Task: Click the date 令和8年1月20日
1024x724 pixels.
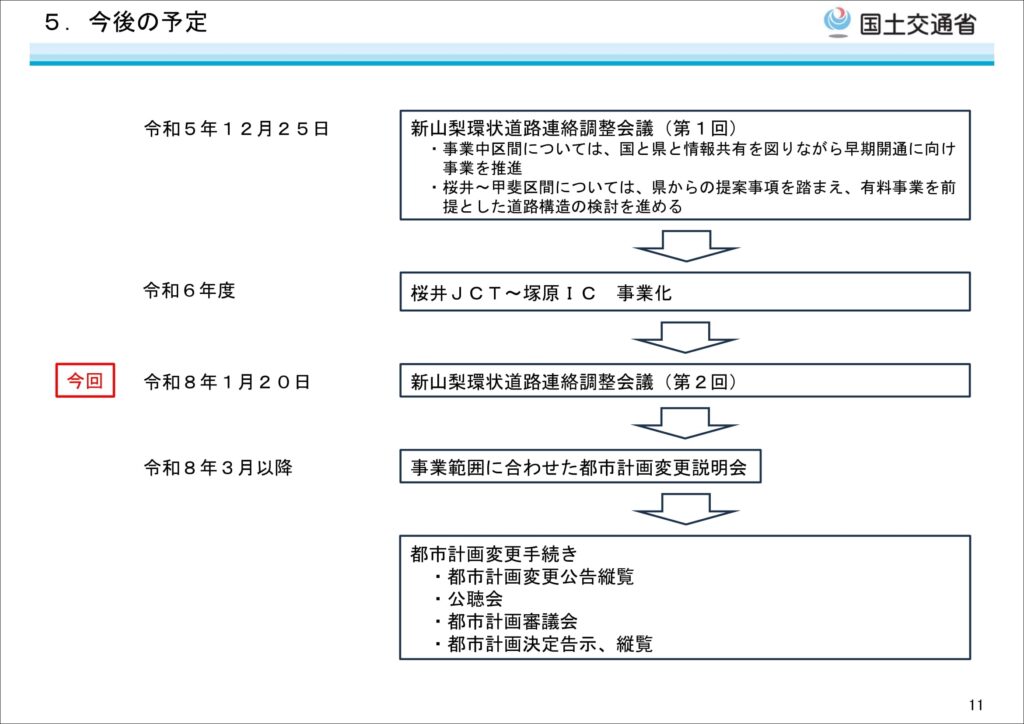Action: [226, 381]
